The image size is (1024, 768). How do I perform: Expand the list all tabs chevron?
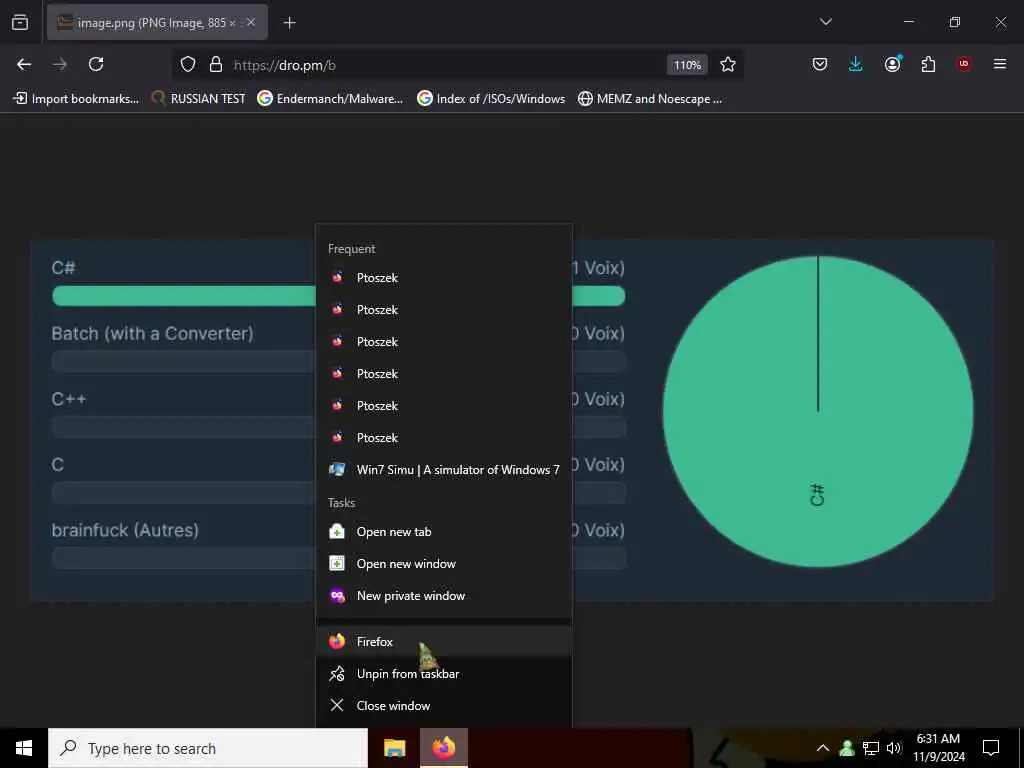click(x=825, y=22)
